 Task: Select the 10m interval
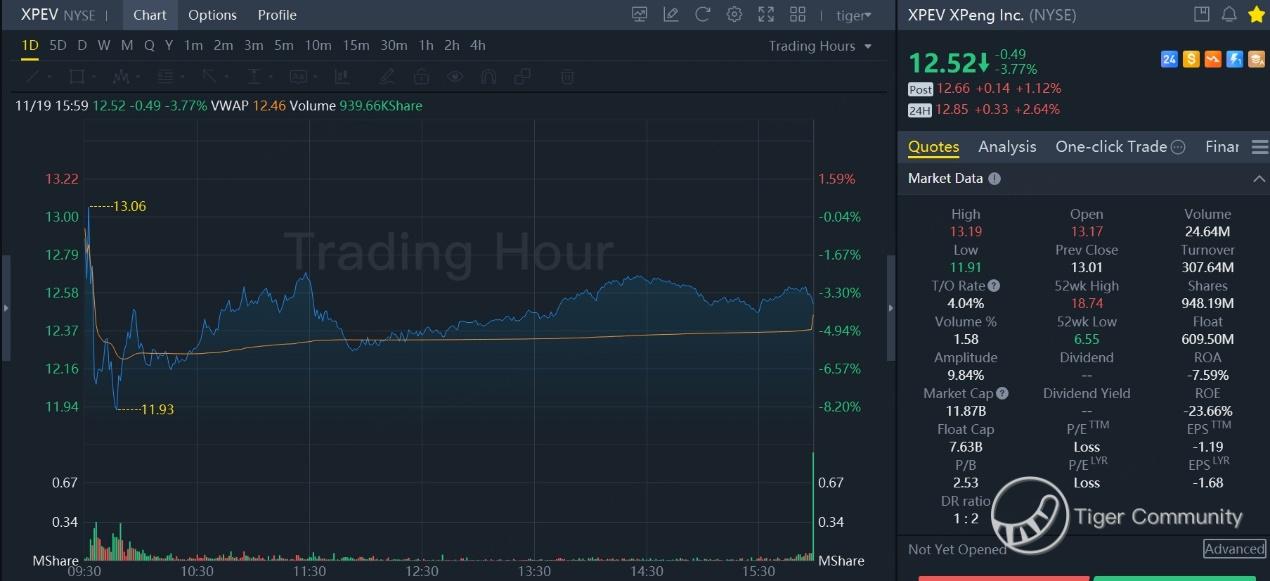pyautogui.click(x=318, y=46)
